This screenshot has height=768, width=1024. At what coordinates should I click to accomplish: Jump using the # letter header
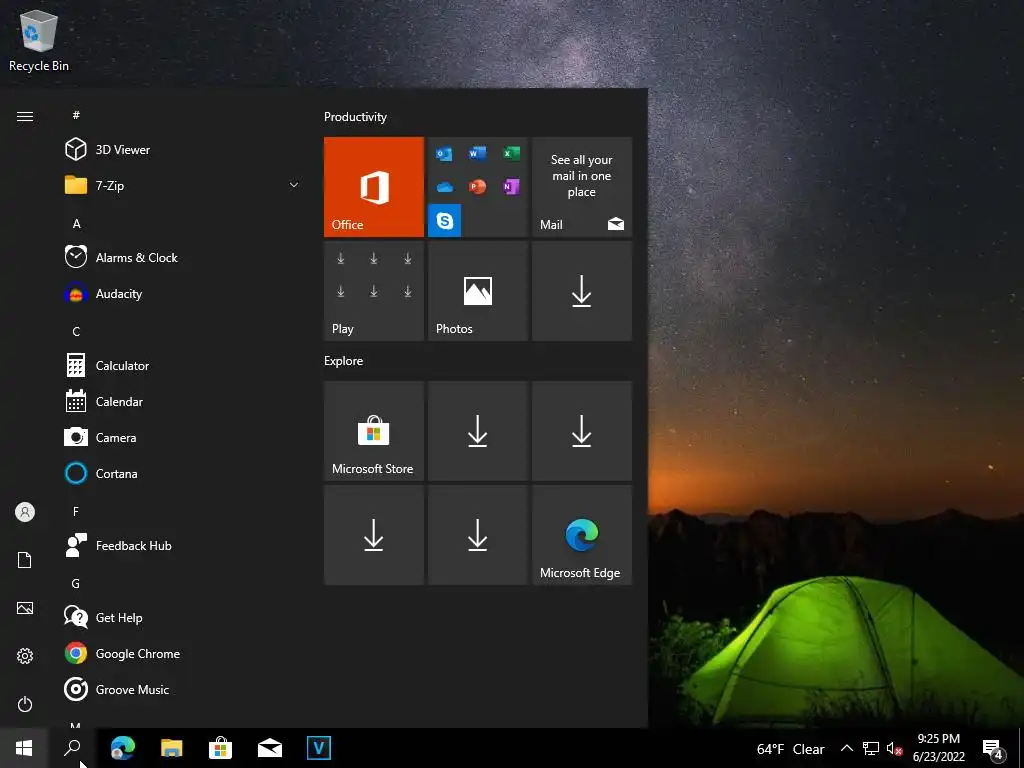click(x=76, y=115)
